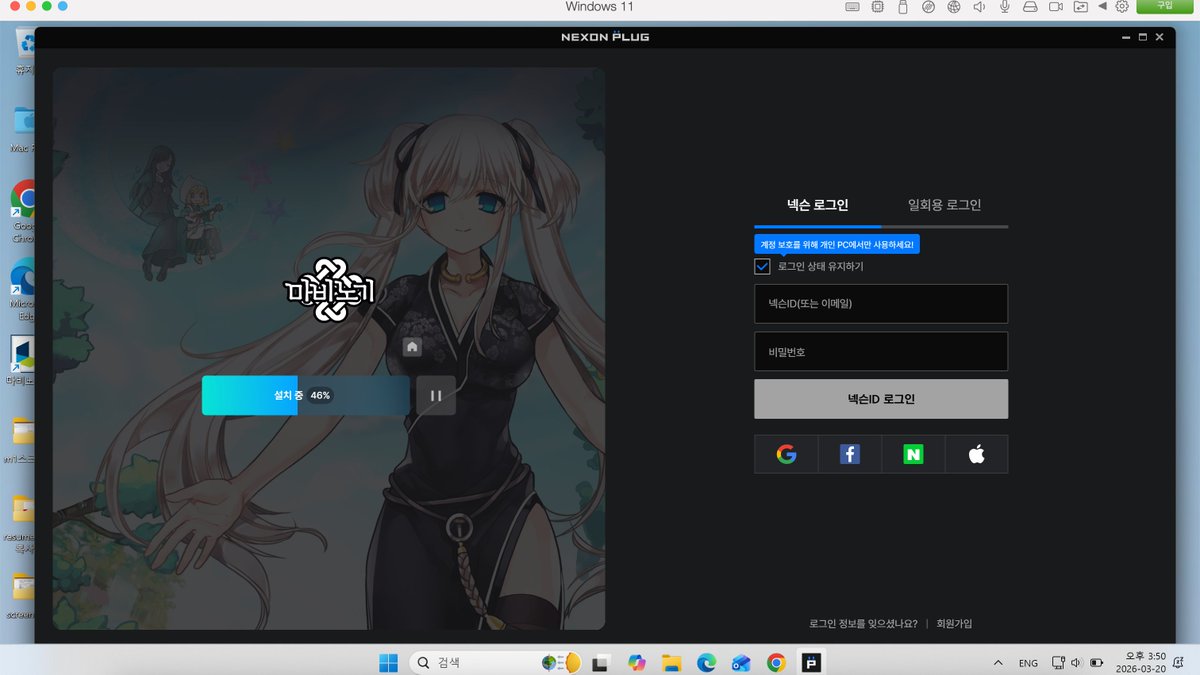The width and height of the screenshot is (1200, 675).
Task: Click the microphone icon in the Parallels toolbar
Action: coord(1004,6)
